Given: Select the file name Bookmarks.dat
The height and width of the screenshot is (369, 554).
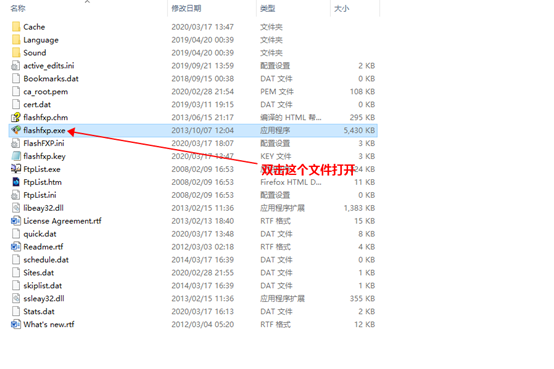Looking at the screenshot, I should (51, 78).
